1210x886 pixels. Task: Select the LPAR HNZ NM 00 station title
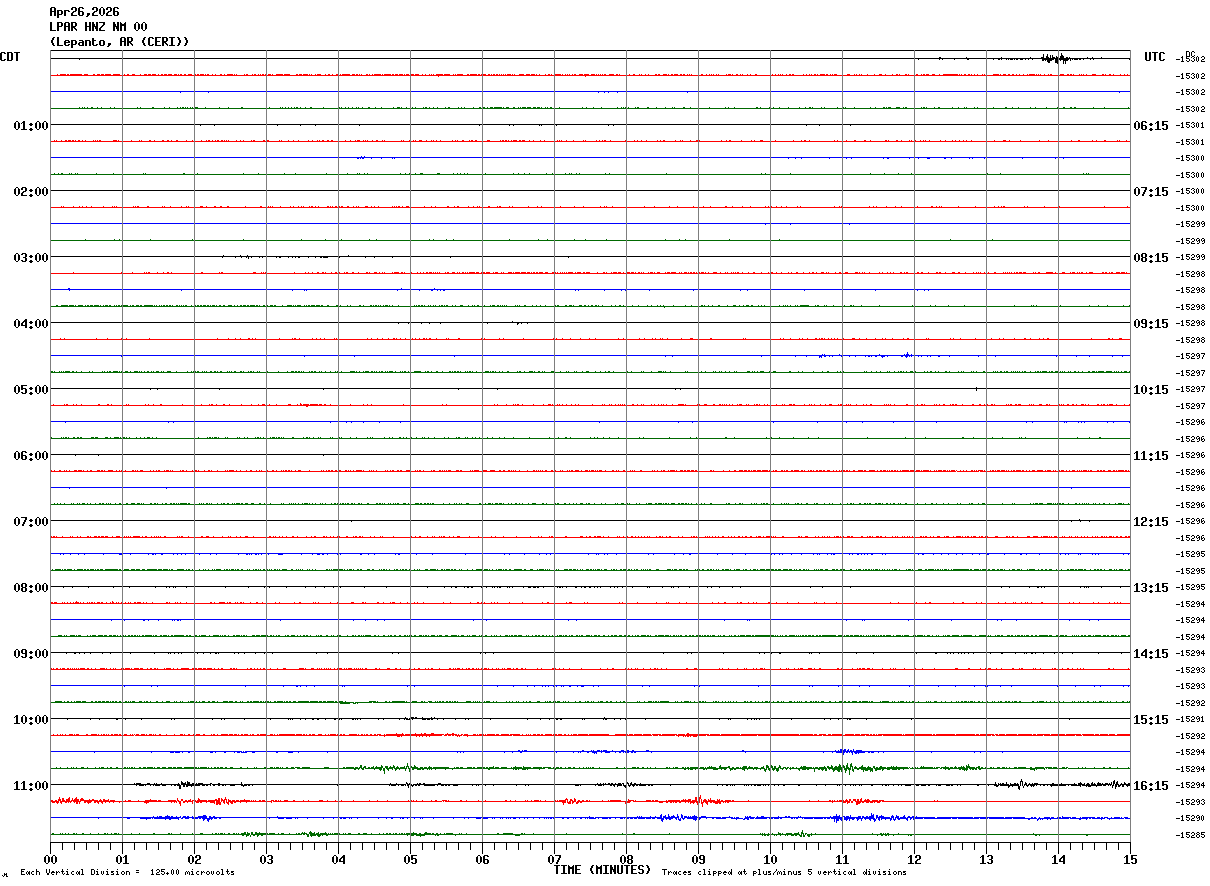[x=98, y=27]
